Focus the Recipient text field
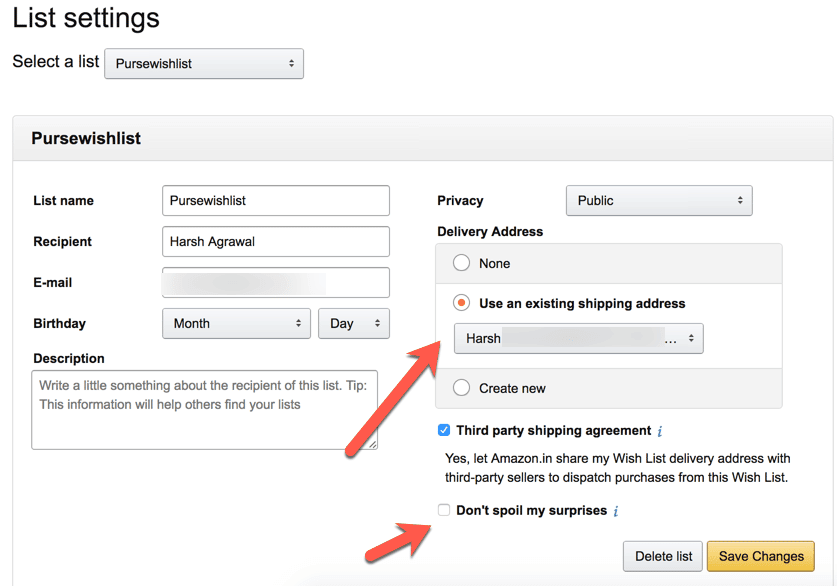This screenshot has width=837, height=586. pyautogui.click(x=275, y=241)
